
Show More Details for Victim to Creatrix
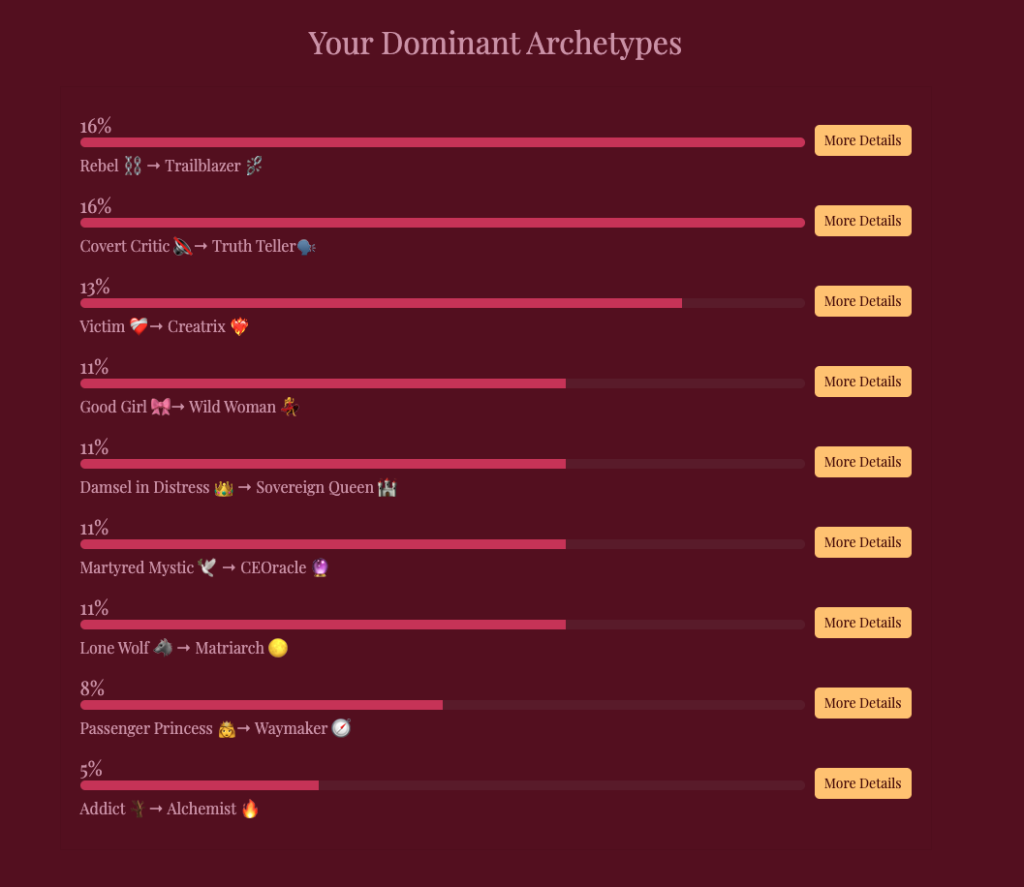(862, 301)
